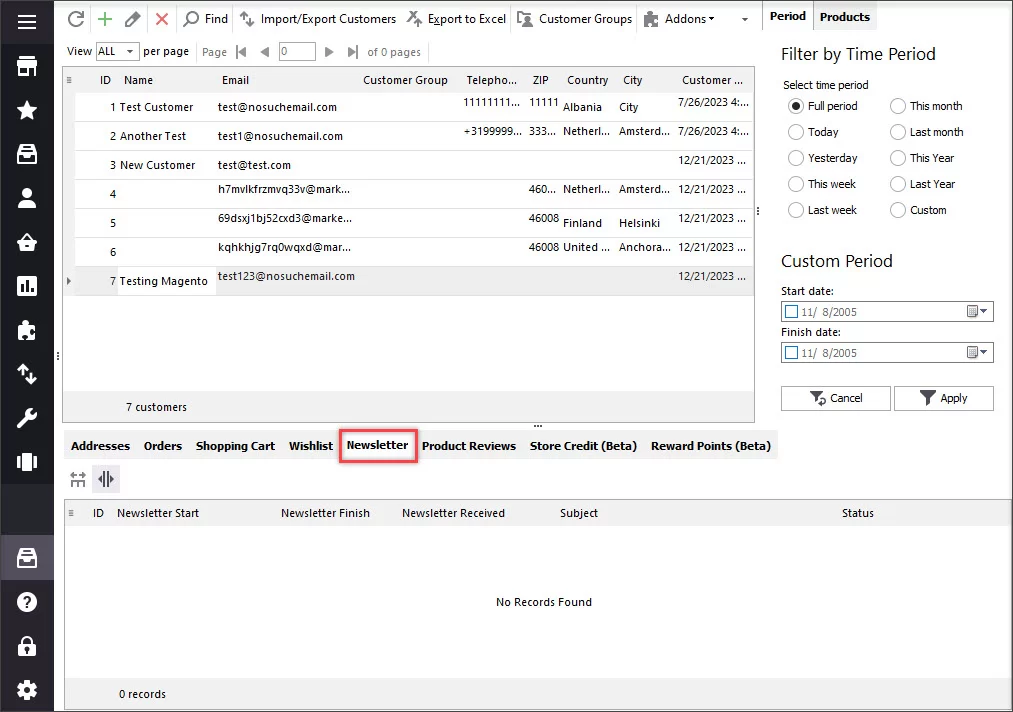Viewport: 1013px width, 712px height.
Task: Expand the Testing Magento row indicator arrow
Action: pyautogui.click(x=68, y=281)
